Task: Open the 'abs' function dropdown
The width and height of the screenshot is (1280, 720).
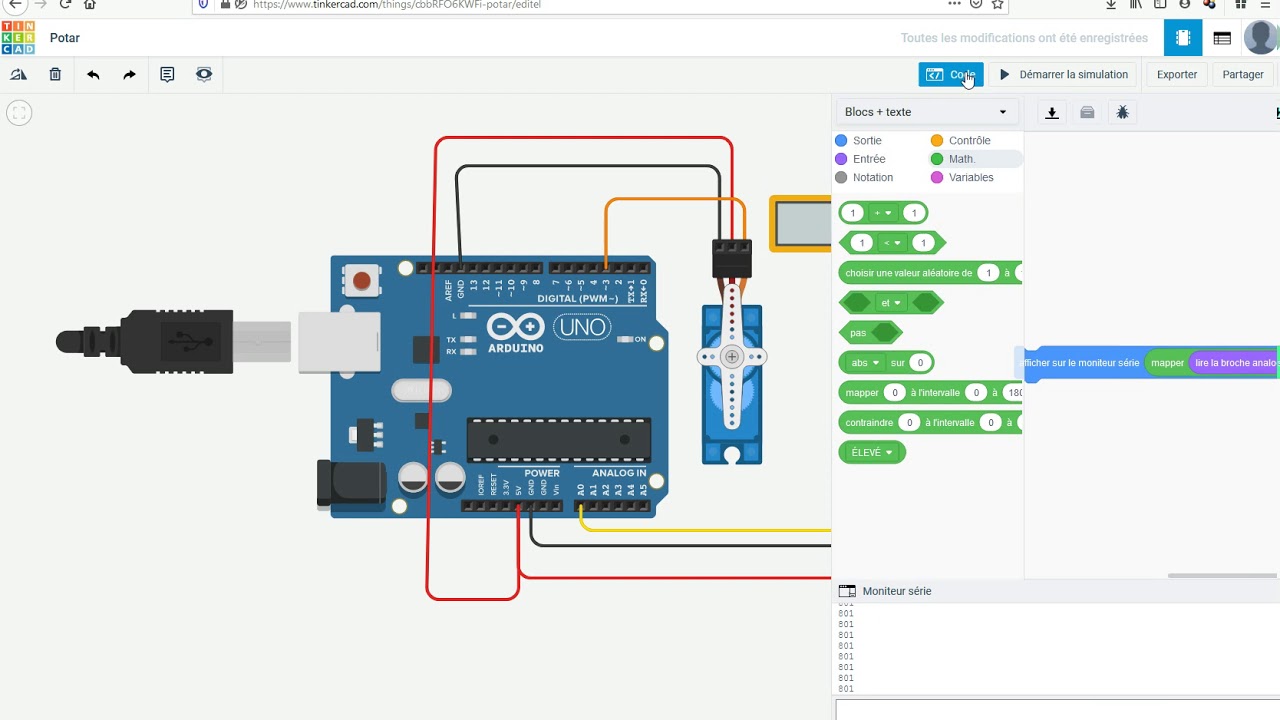Action: click(x=862, y=363)
